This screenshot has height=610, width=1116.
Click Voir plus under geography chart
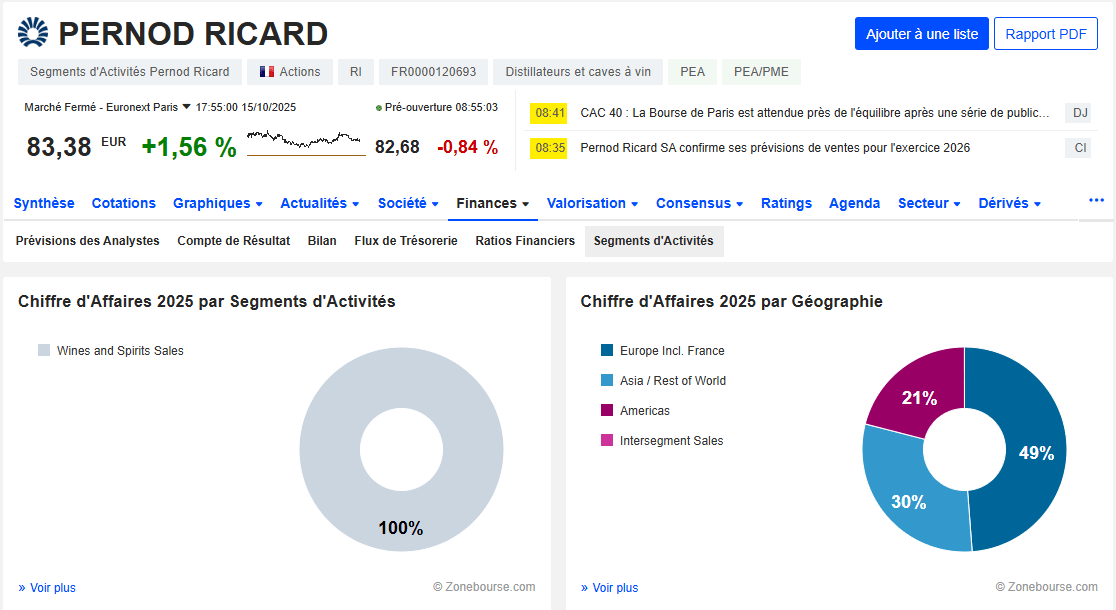coord(609,587)
